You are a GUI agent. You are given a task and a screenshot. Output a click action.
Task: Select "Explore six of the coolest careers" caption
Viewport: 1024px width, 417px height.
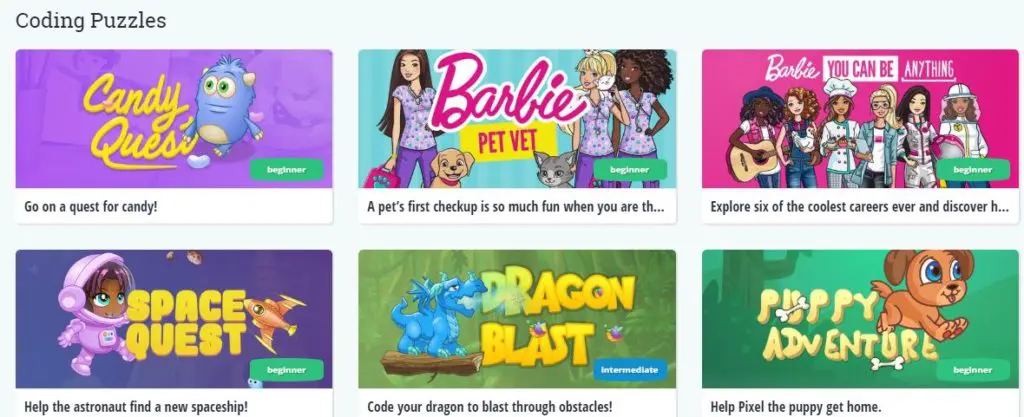[x=859, y=207]
